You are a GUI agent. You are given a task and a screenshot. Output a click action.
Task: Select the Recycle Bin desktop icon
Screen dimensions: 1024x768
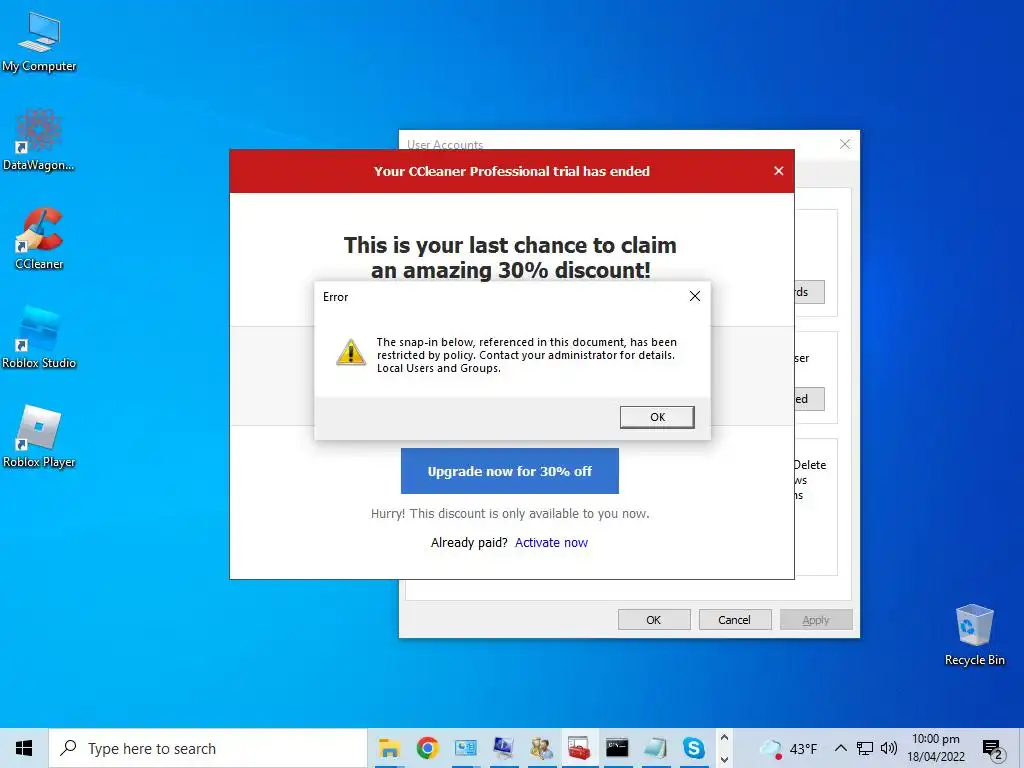974,634
